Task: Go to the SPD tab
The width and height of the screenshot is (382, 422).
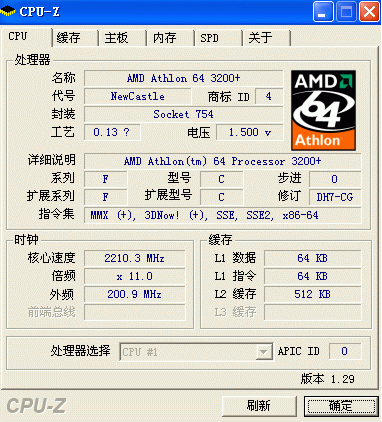Action: click(x=218, y=38)
